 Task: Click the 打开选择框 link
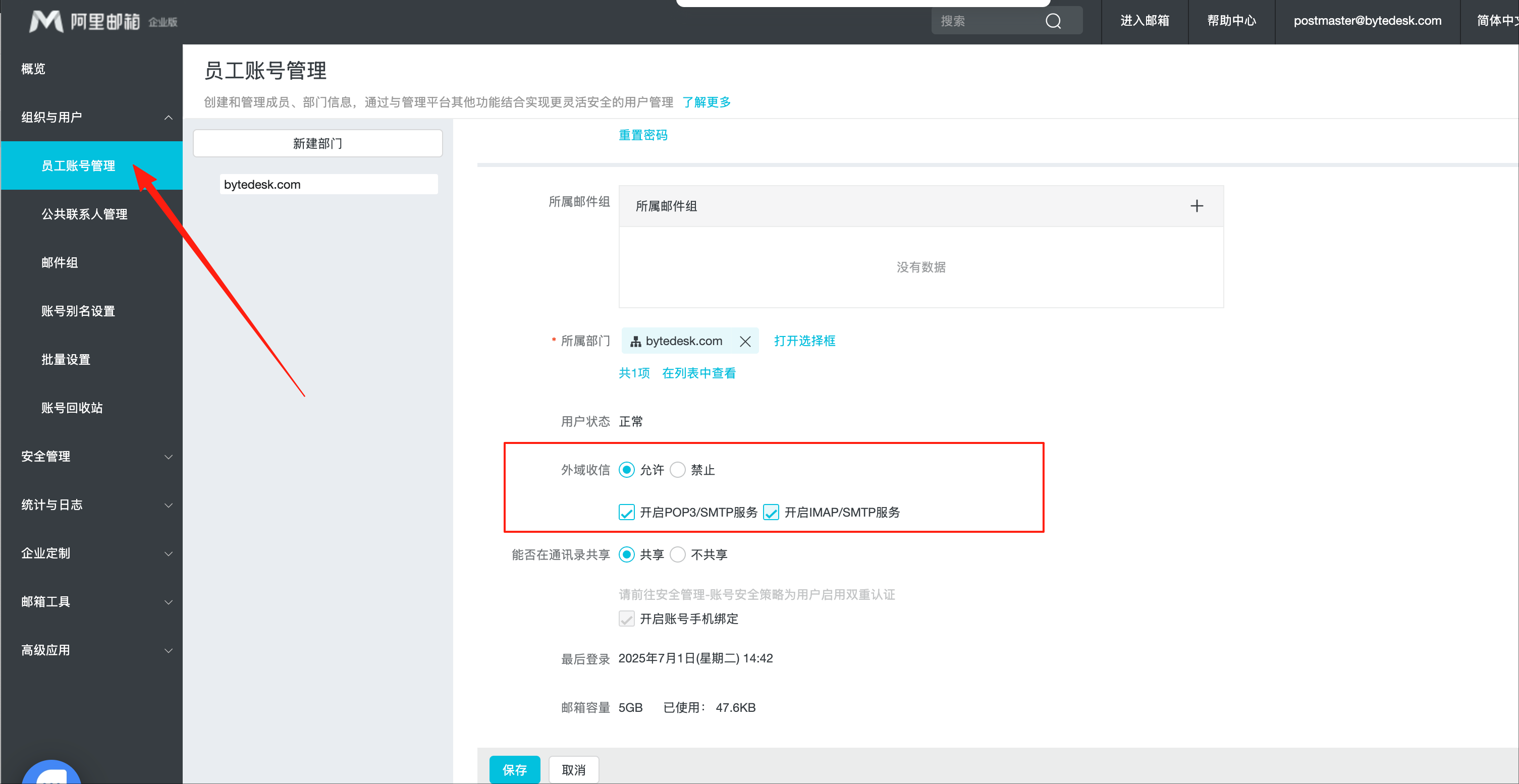pos(804,341)
